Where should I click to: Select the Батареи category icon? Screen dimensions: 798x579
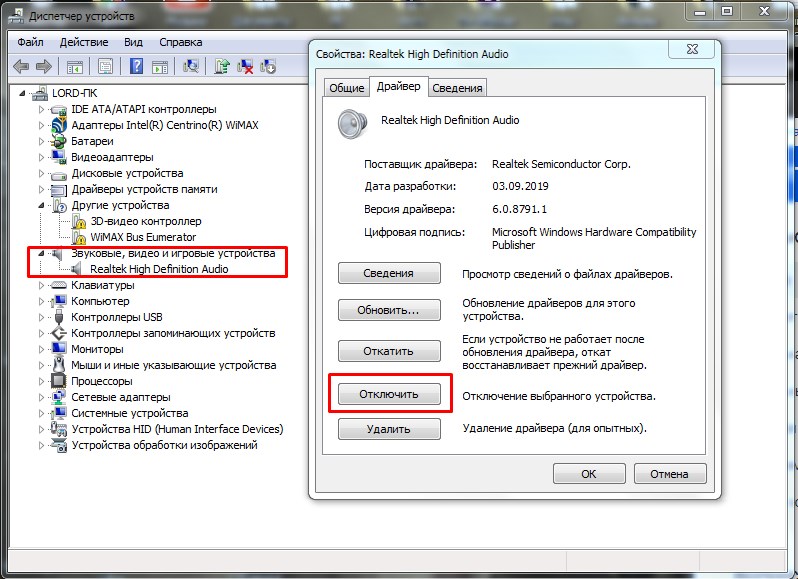[x=59, y=141]
